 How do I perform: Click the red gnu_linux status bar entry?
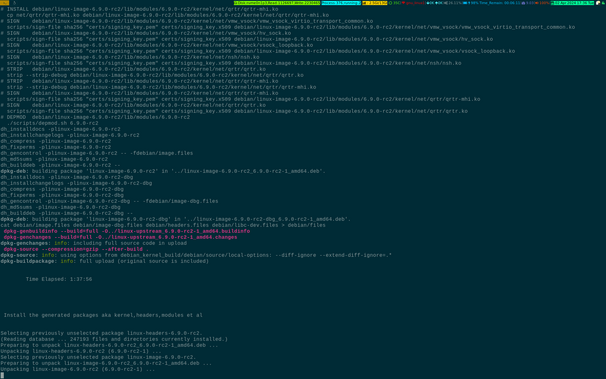point(415,3)
